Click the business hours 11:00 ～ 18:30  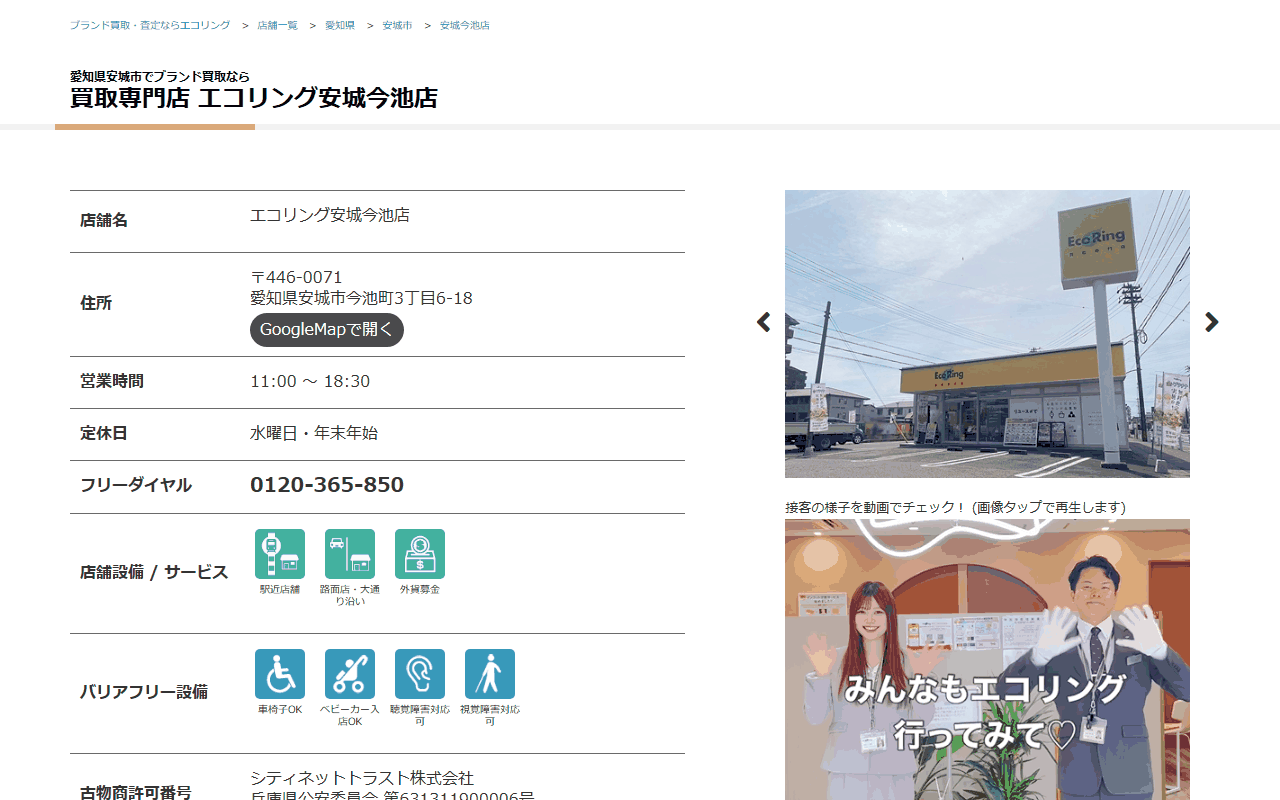click(310, 381)
